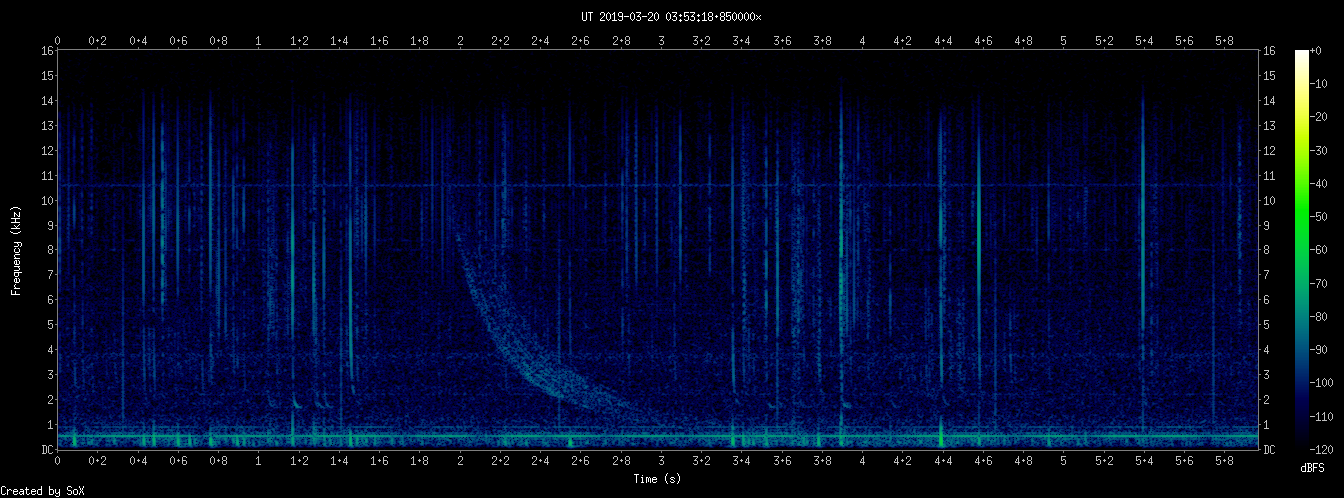
Task: Click the "Frequency (kHz)" axis label
Action: (x=16, y=249)
